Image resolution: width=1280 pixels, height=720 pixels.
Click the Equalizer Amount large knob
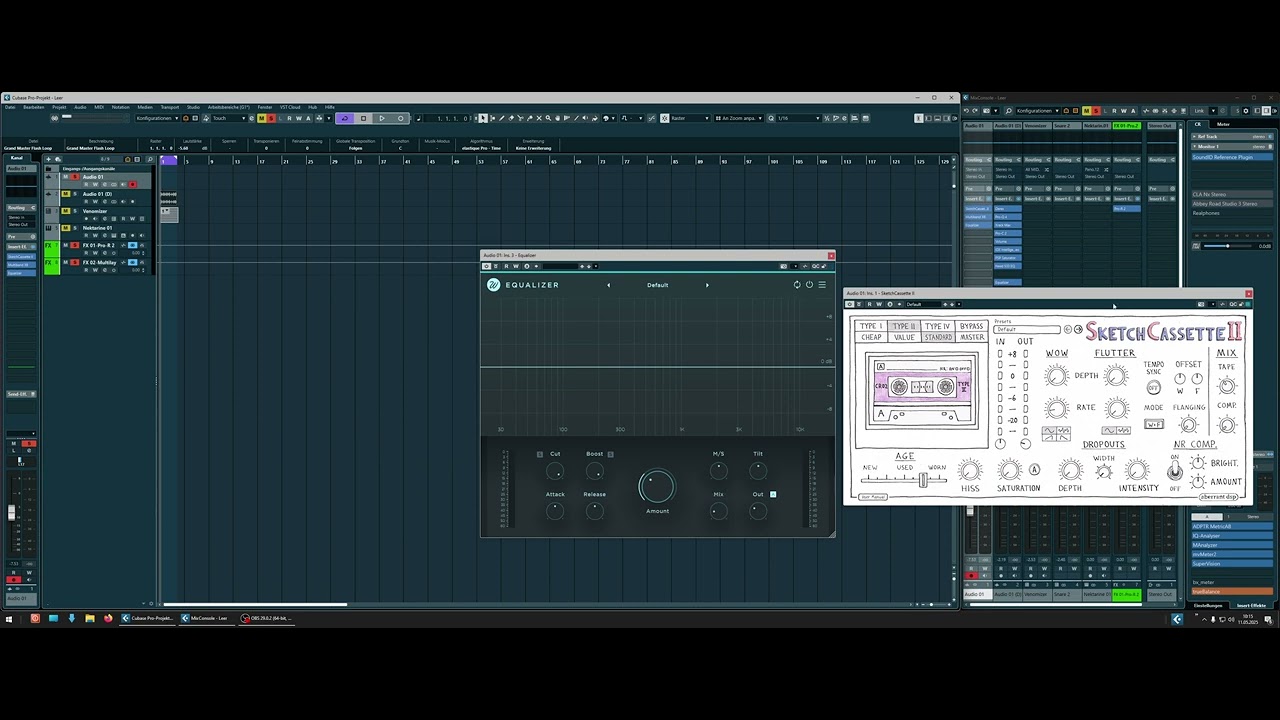click(657, 486)
